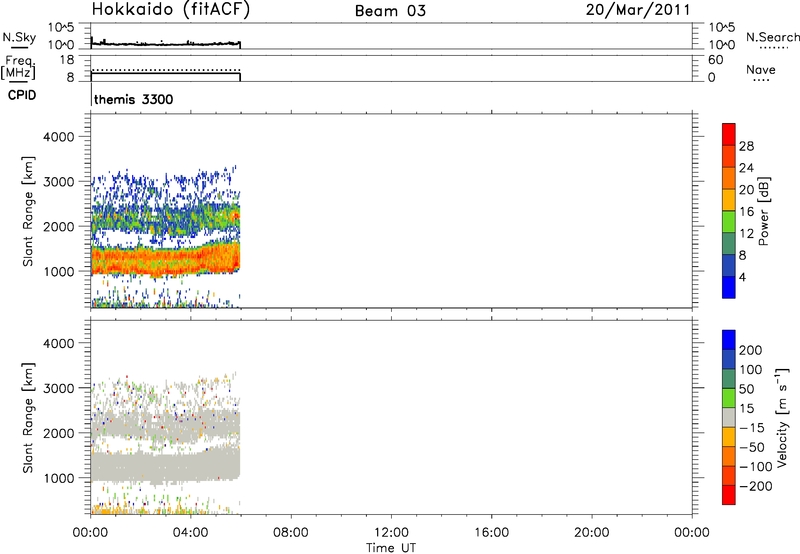Click the 'N.Sky' legend label
This screenshot has width=800, height=554.
[x=19, y=37]
